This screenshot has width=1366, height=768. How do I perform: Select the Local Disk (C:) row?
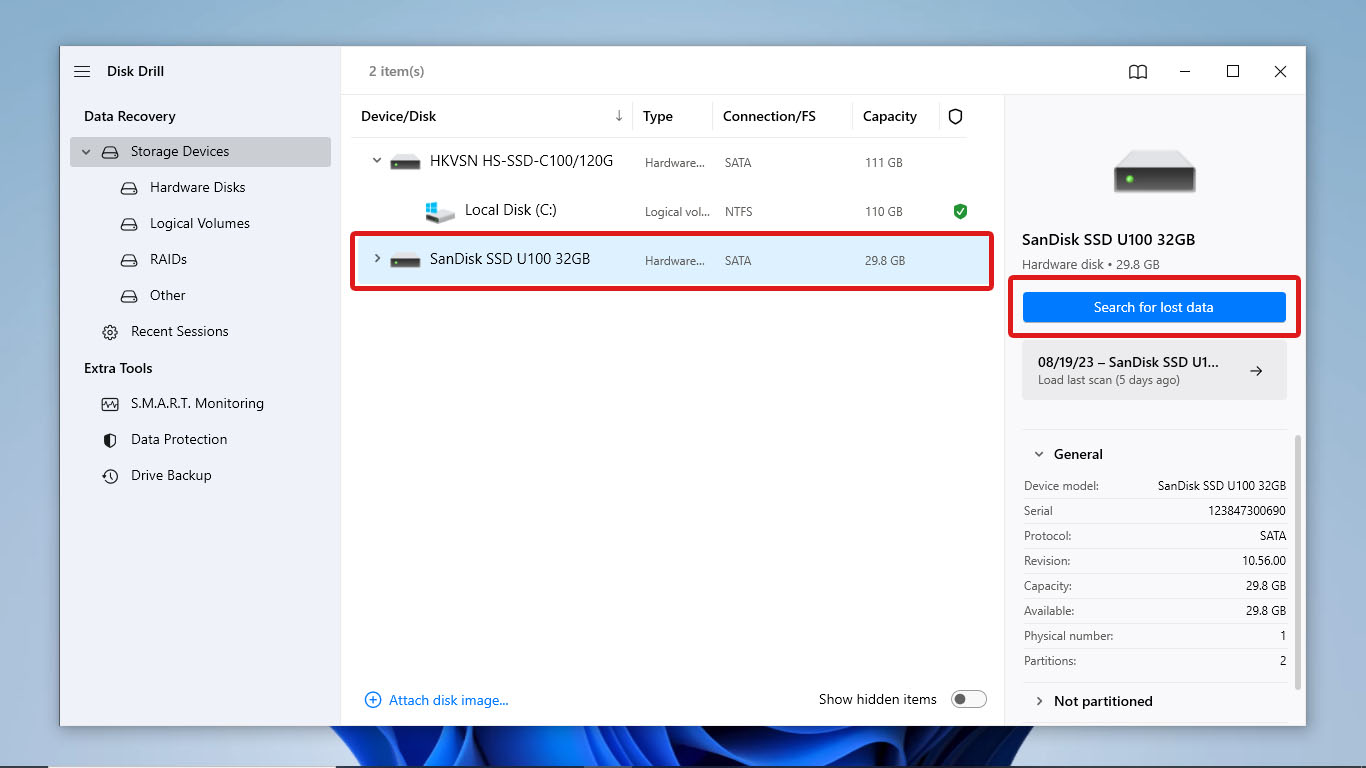point(671,211)
